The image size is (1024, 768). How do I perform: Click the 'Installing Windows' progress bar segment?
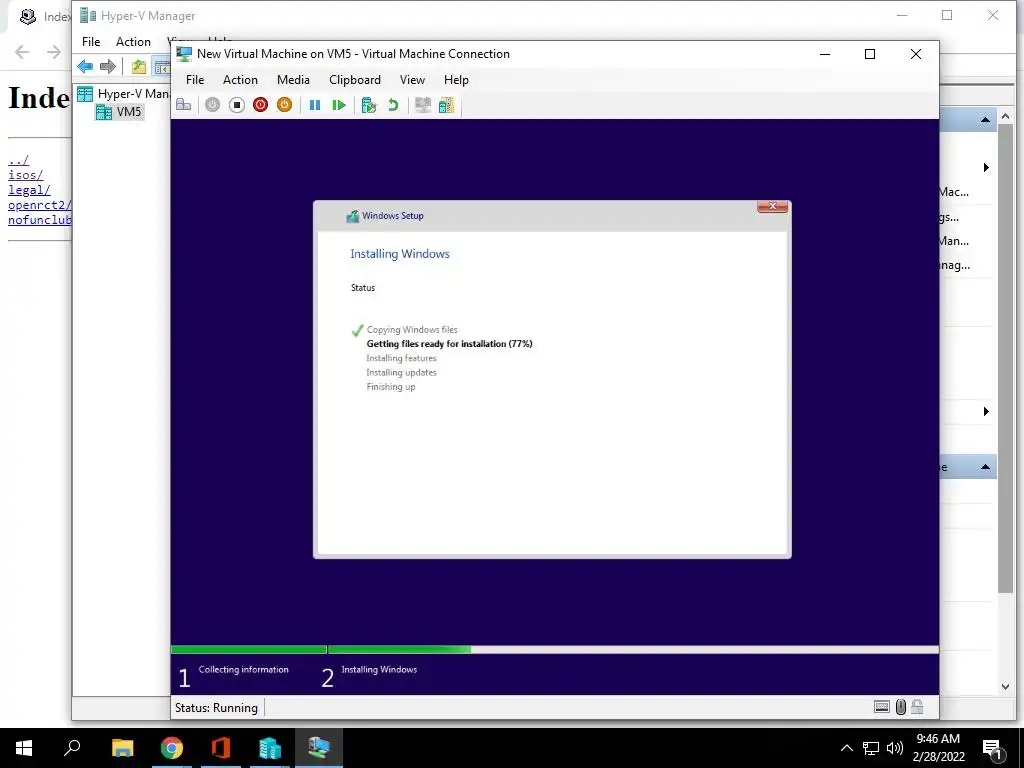pyautogui.click(x=633, y=650)
